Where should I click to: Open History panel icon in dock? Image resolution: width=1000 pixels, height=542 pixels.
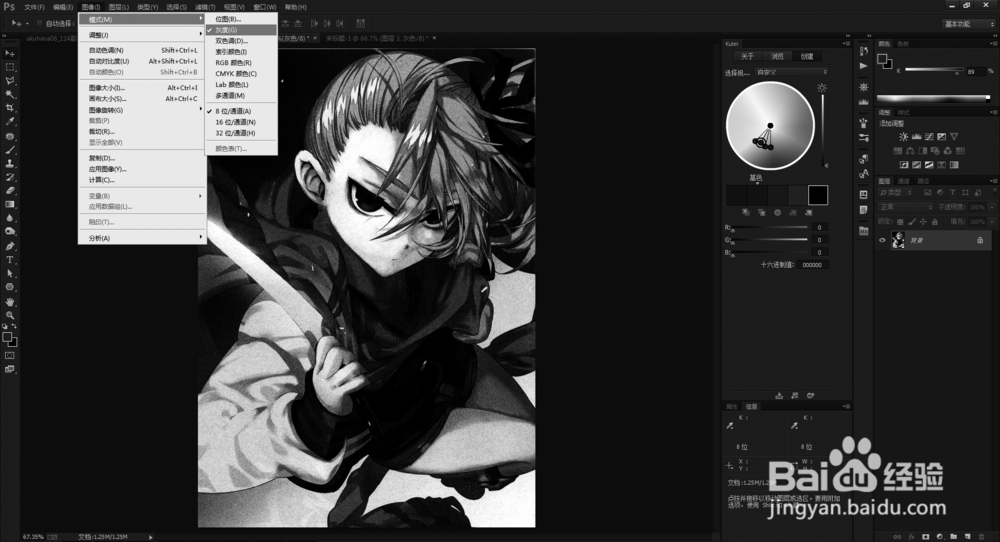coord(864,51)
